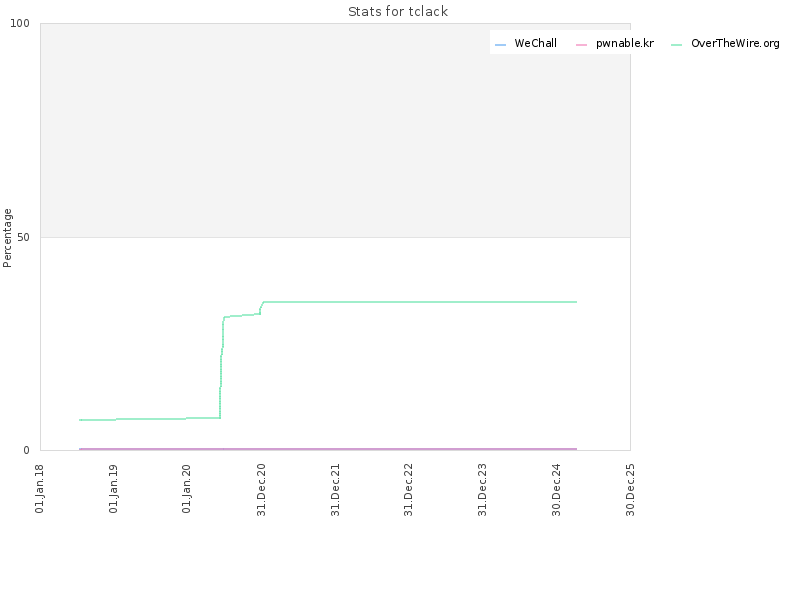Screen dimensions: 800x600
Task: Click the 0 y-axis tick label
Action: tap(27, 450)
